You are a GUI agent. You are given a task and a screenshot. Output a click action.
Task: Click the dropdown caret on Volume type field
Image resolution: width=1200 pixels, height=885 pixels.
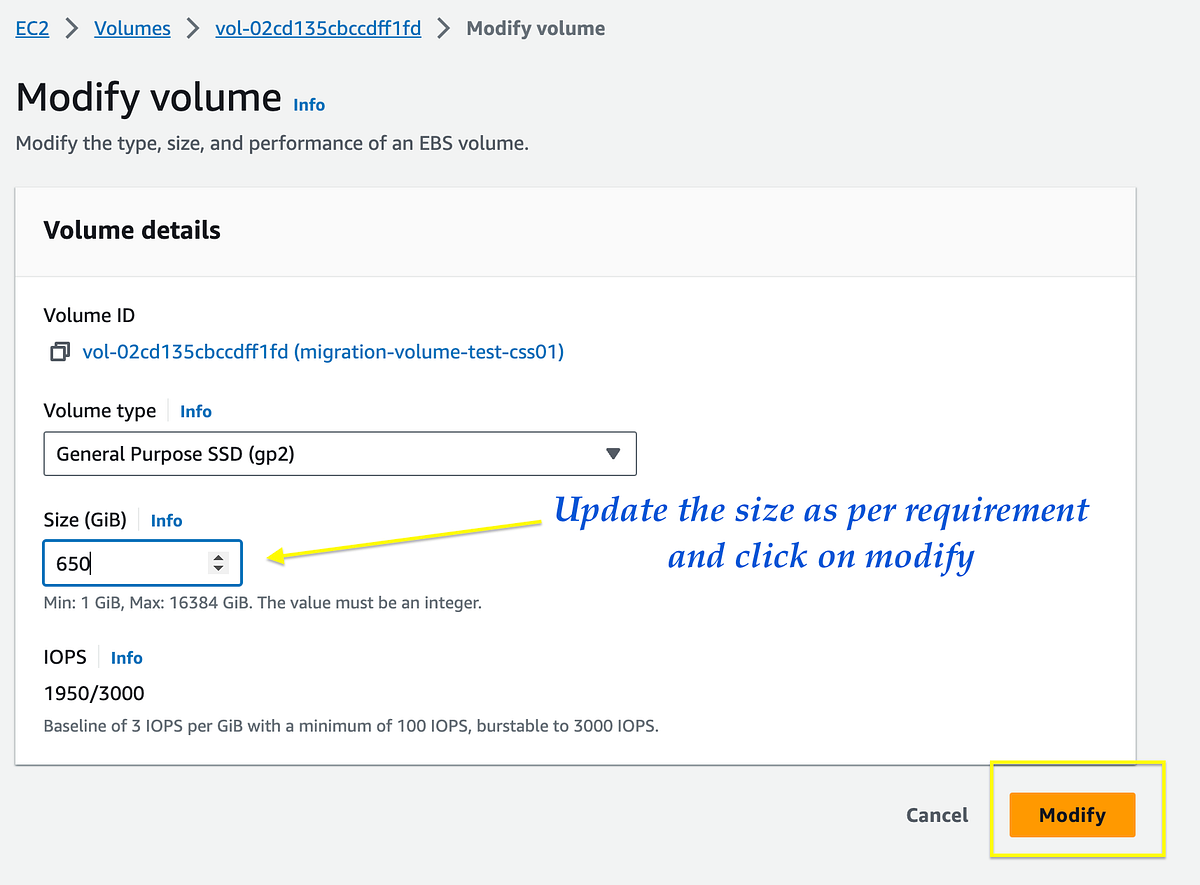click(613, 453)
